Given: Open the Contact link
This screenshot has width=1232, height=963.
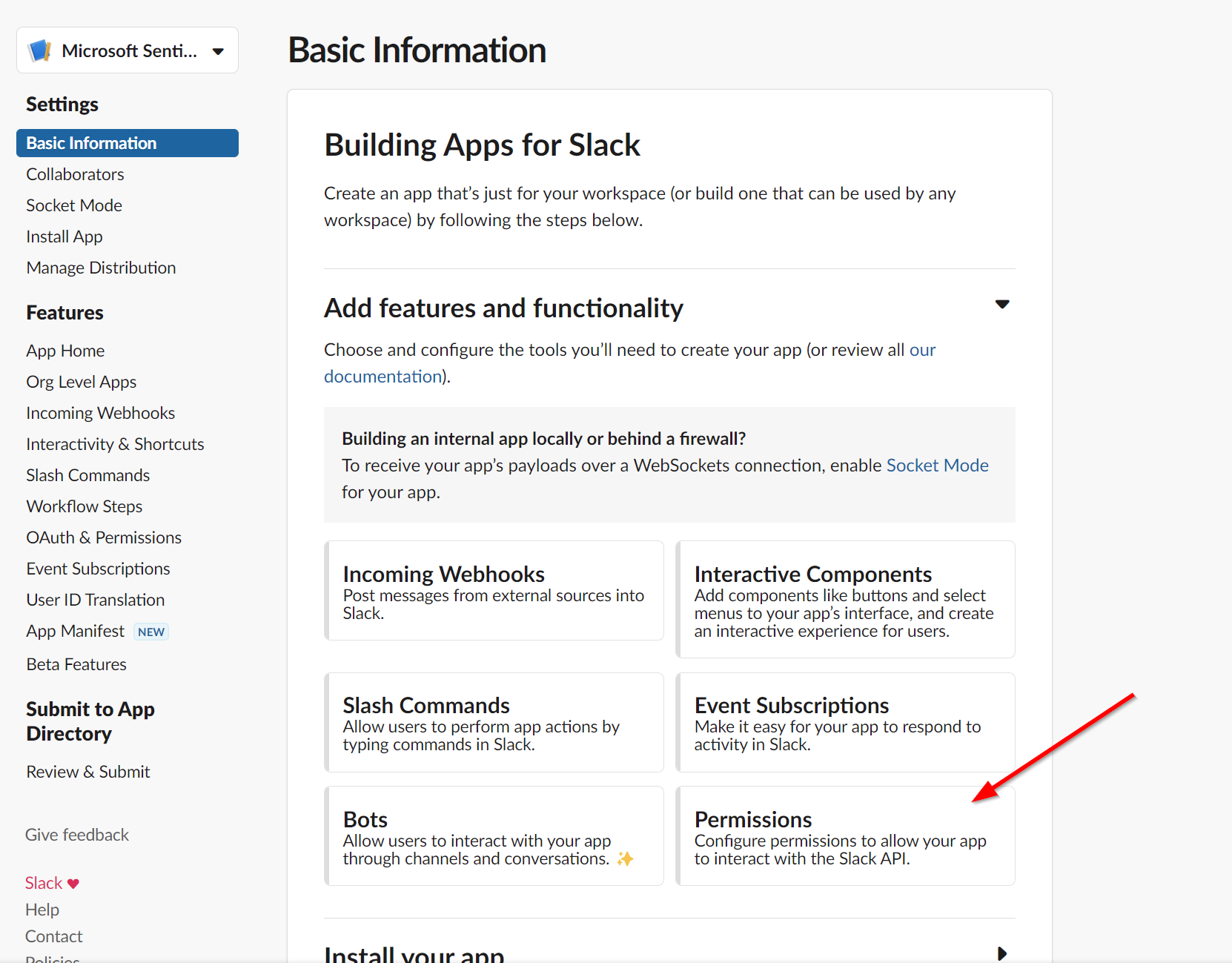Looking at the screenshot, I should 54,936.
